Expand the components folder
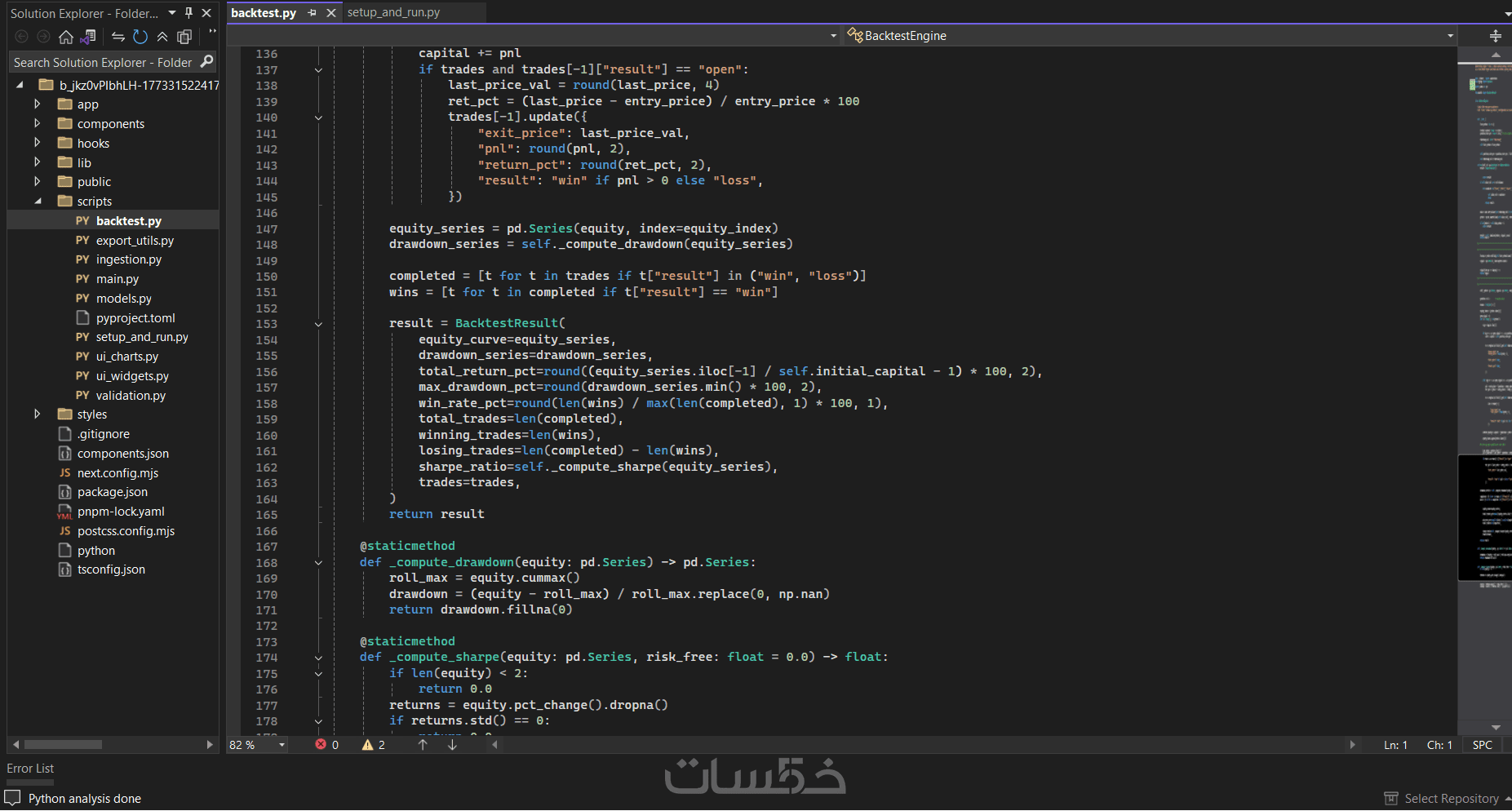 [37, 123]
